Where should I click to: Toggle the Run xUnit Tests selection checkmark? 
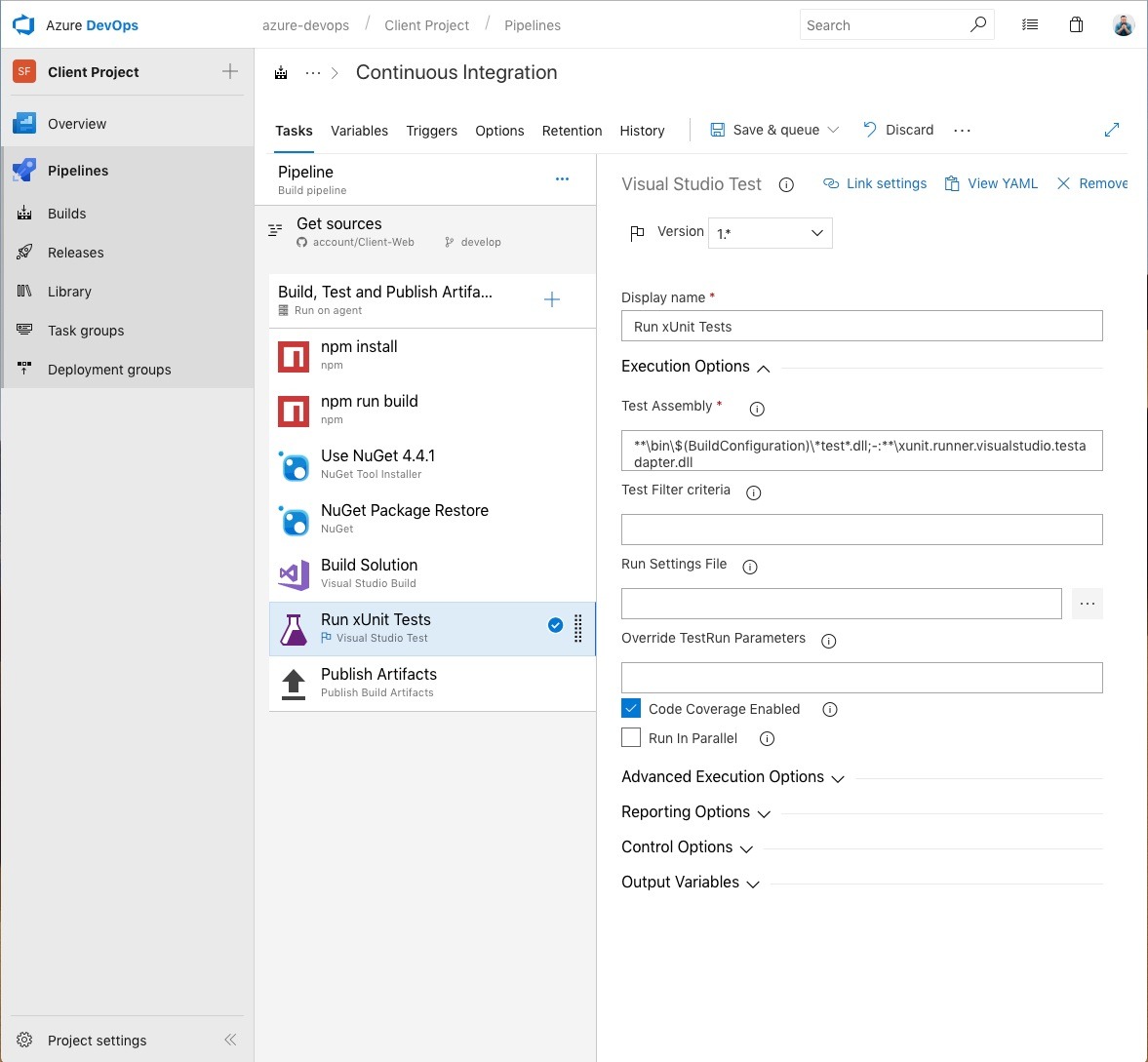[555, 626]
